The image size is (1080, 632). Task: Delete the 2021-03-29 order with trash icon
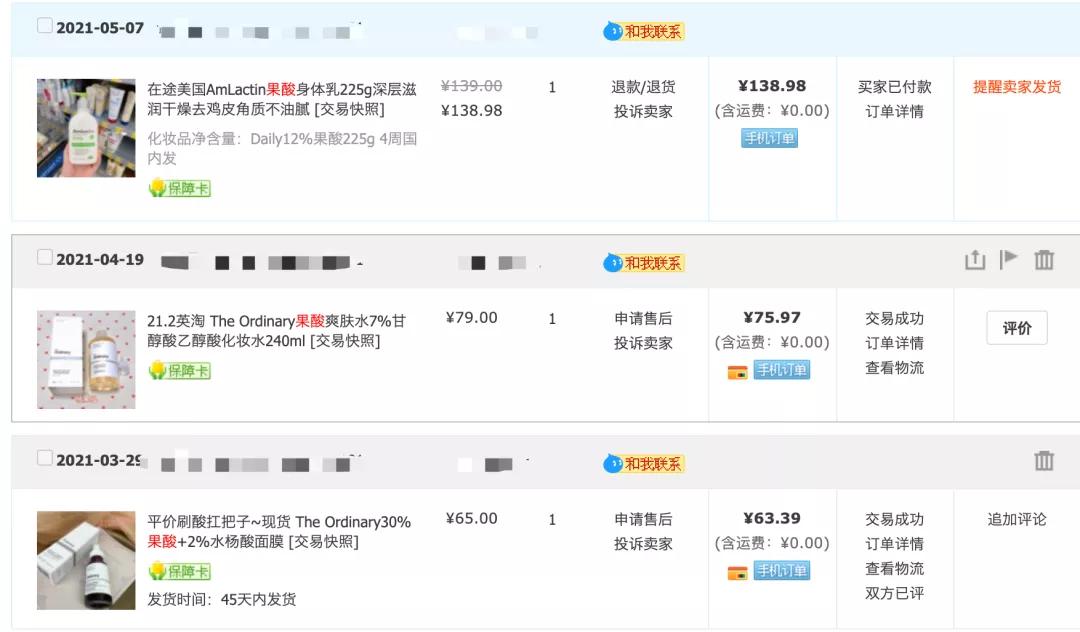tap(1044, 461)
